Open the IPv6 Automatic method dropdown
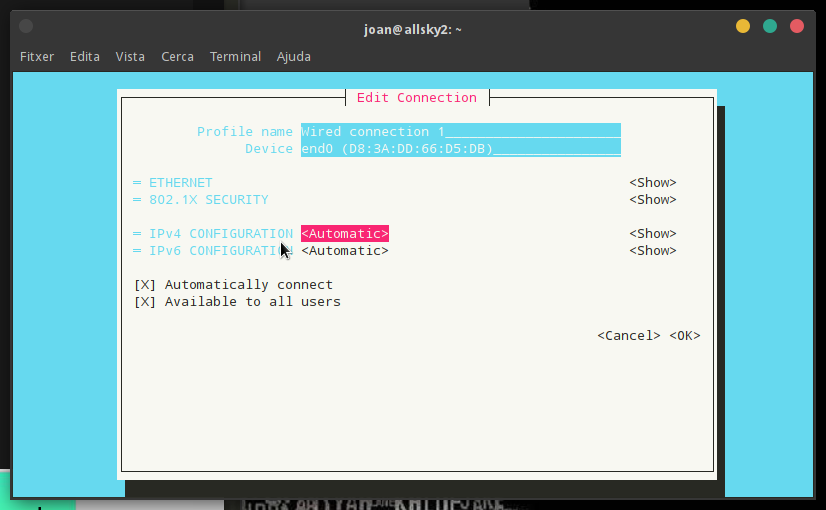This screenshot has height=510, width=826. click(345, 250)
